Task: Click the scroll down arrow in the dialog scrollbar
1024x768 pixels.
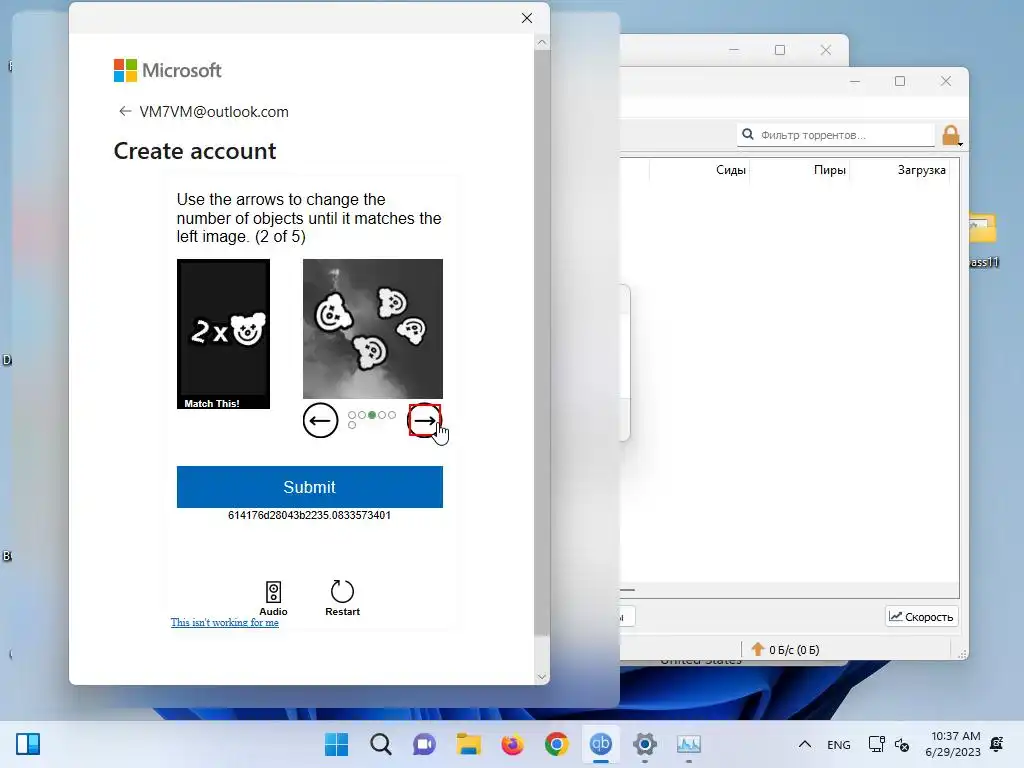Action: (x=541, y=677)
